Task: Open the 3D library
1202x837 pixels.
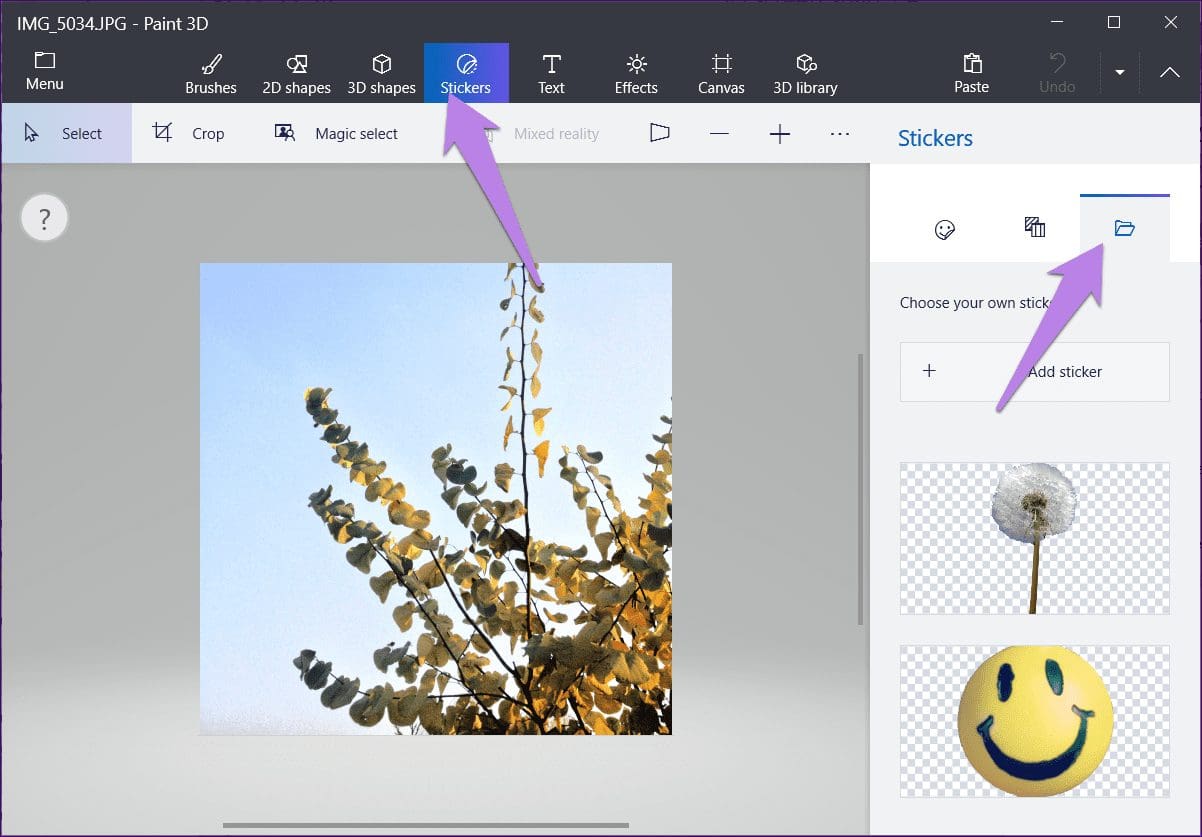Action: coord(805,74)
